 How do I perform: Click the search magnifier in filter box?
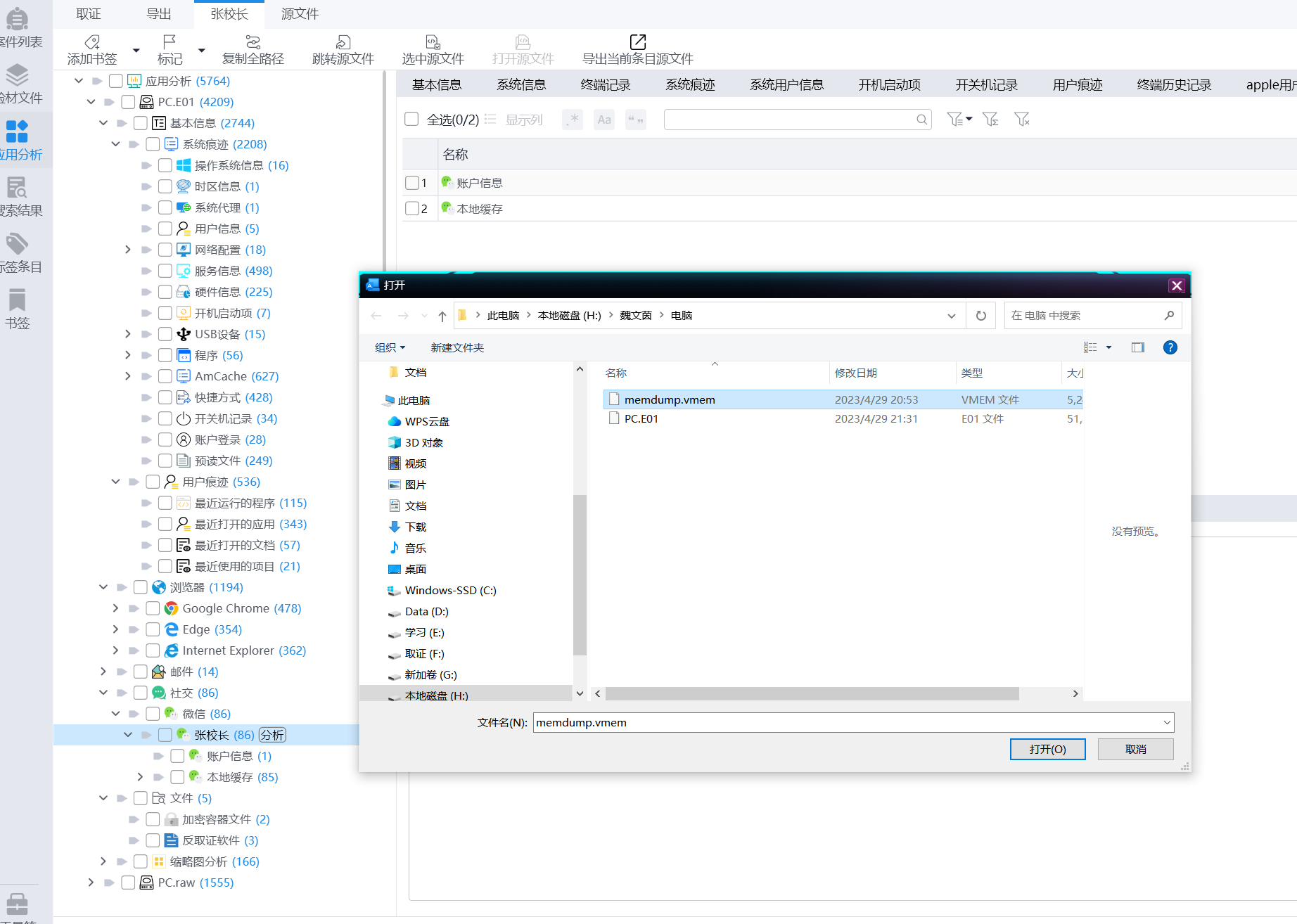(x=921, y=120)
